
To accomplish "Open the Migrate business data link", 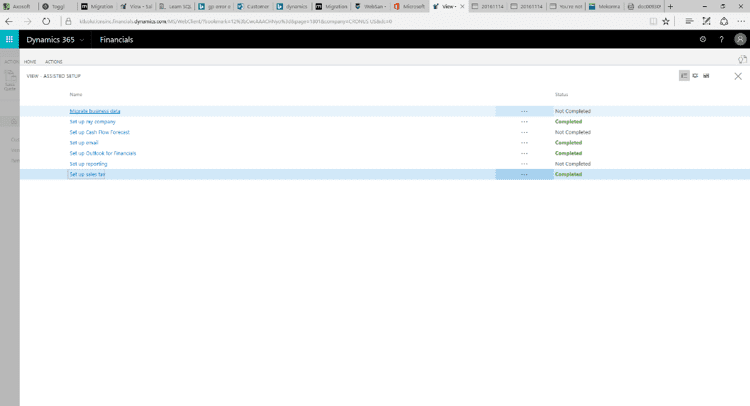I will (94, 111).
